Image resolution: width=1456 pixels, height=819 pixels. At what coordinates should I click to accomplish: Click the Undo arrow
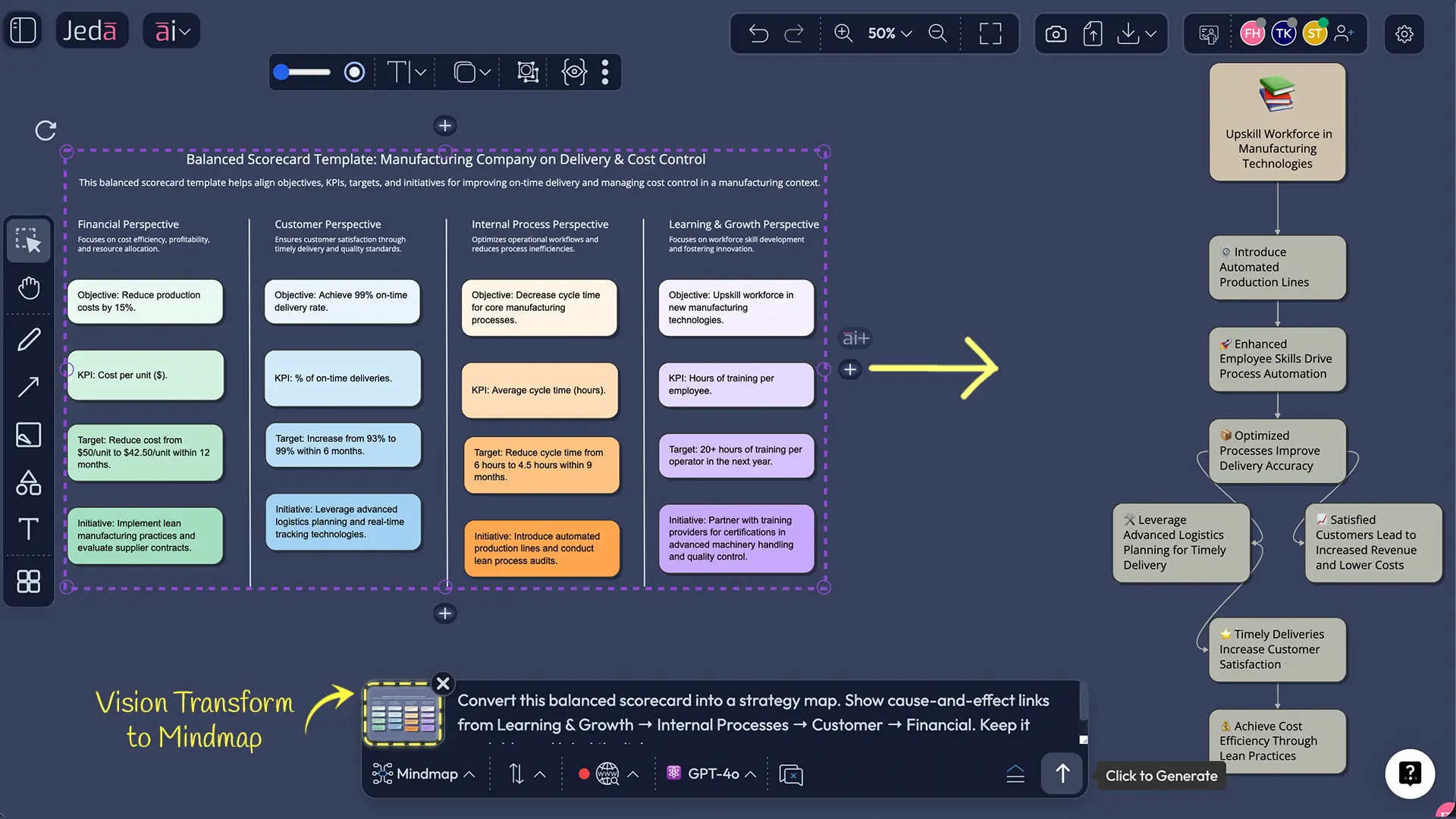pos(758,33)
